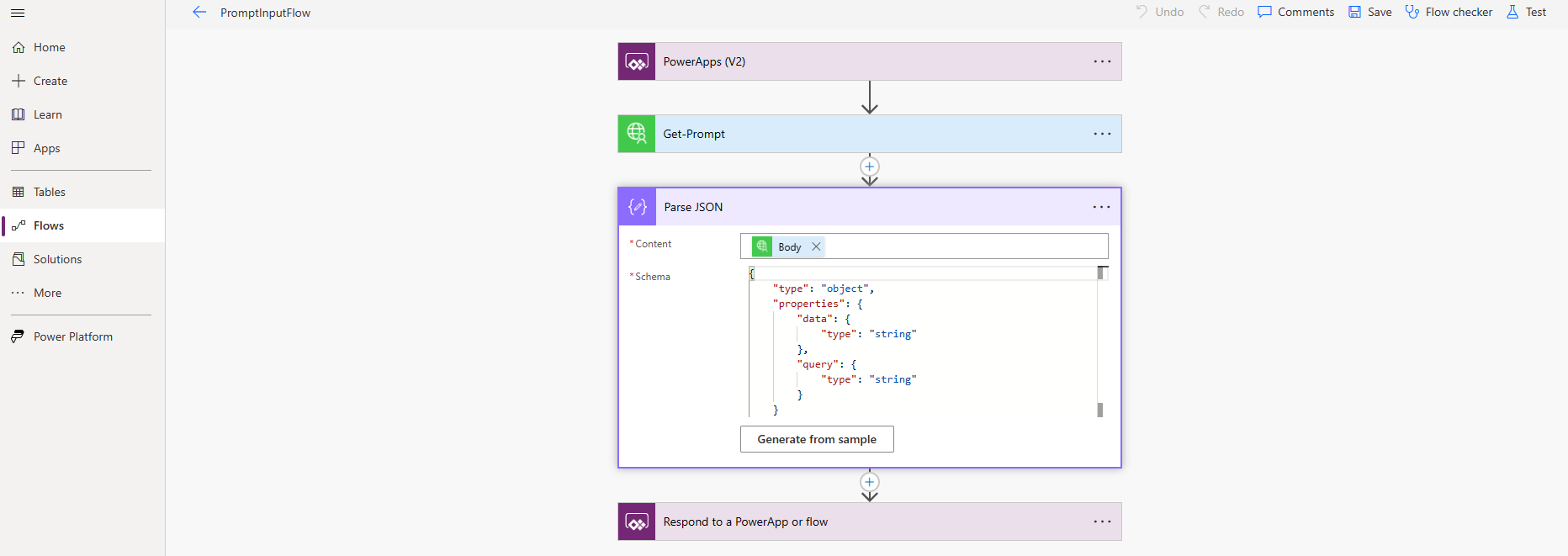Click the PromptInputFlow title

coord(265,13)
